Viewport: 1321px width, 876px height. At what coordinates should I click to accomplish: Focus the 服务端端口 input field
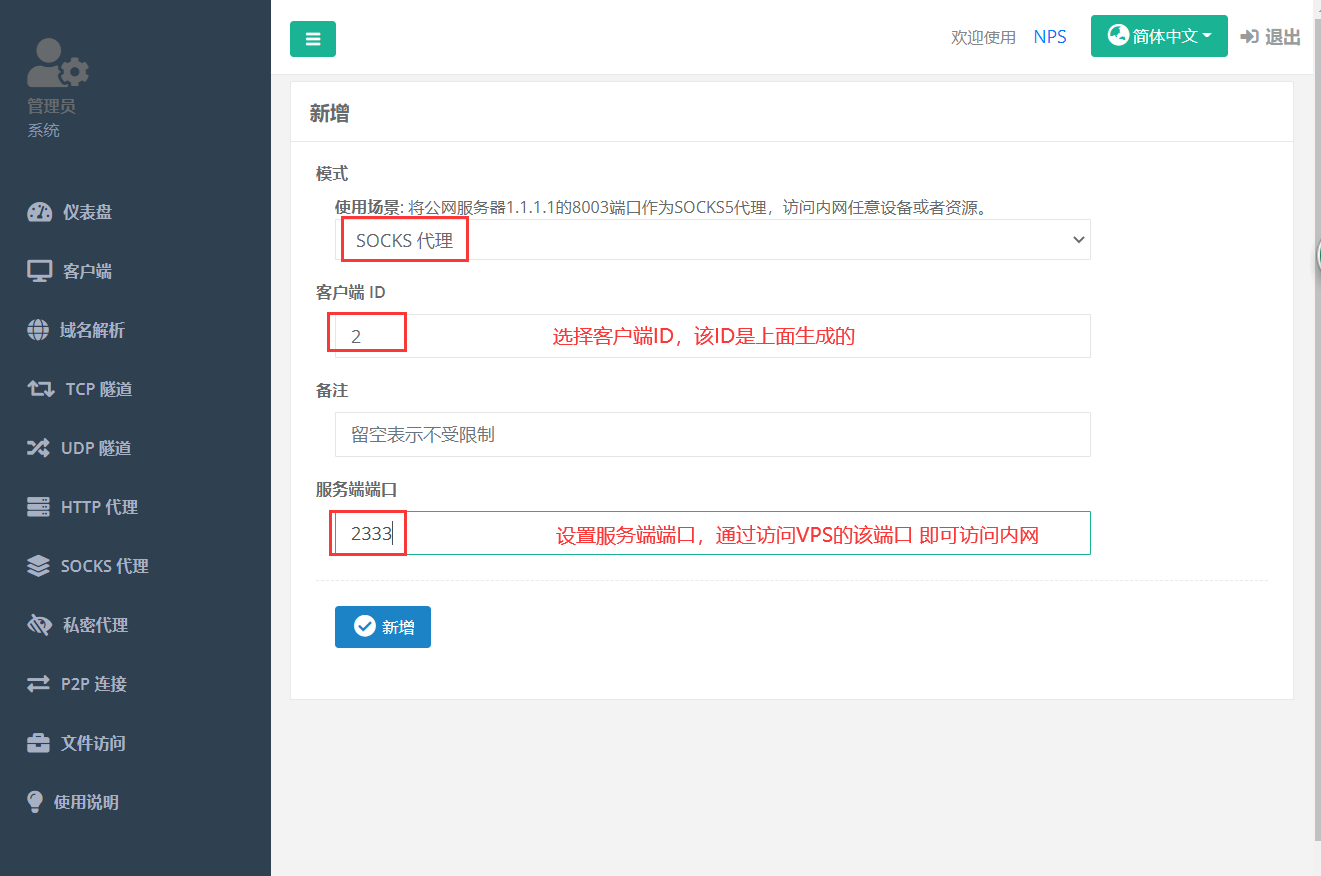pyautogui.click(x=712, y=533)
